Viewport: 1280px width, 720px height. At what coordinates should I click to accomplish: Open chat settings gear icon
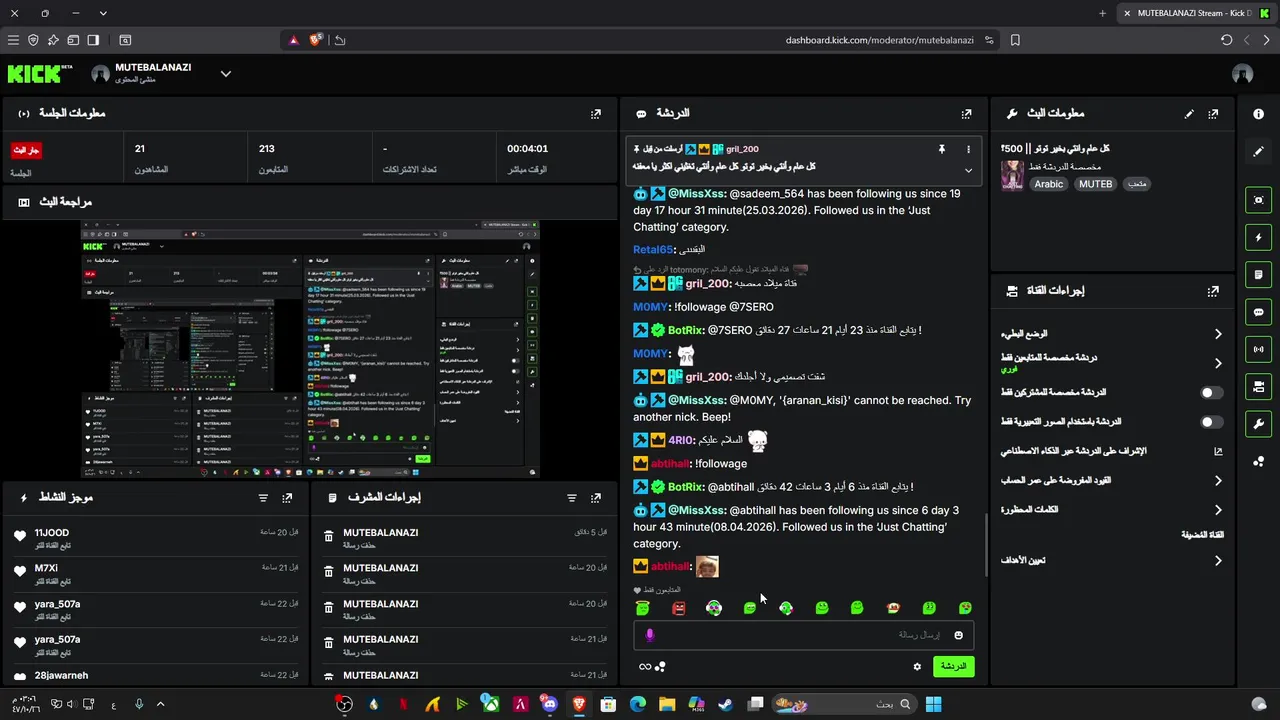tap(917, 666)
